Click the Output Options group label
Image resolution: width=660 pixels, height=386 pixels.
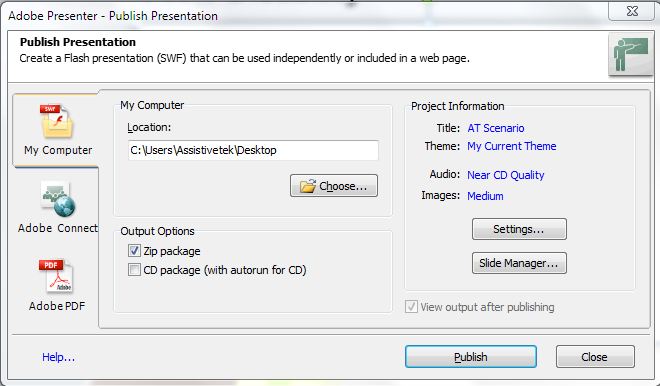coord(157,231)
